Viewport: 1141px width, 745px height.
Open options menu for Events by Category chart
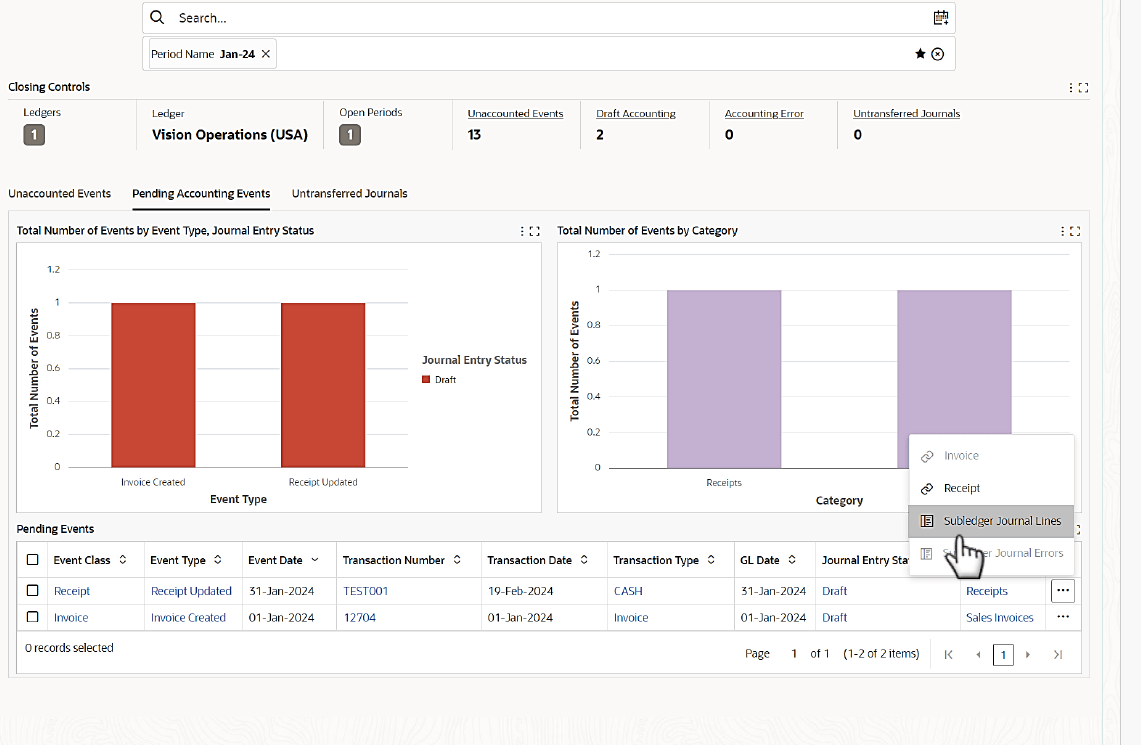click(1062, 231)
